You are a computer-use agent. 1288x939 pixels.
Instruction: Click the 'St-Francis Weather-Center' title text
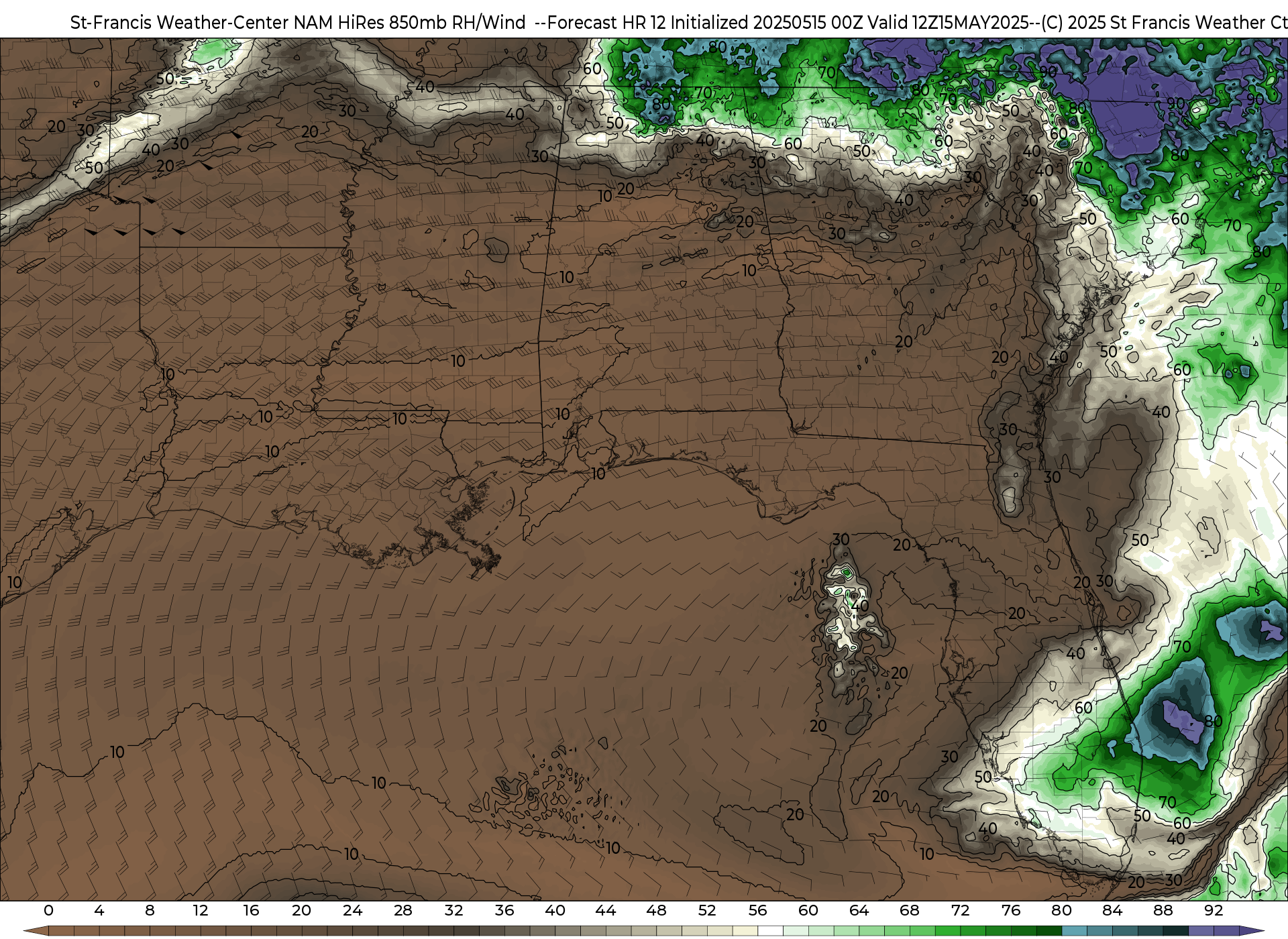point(180,23)
